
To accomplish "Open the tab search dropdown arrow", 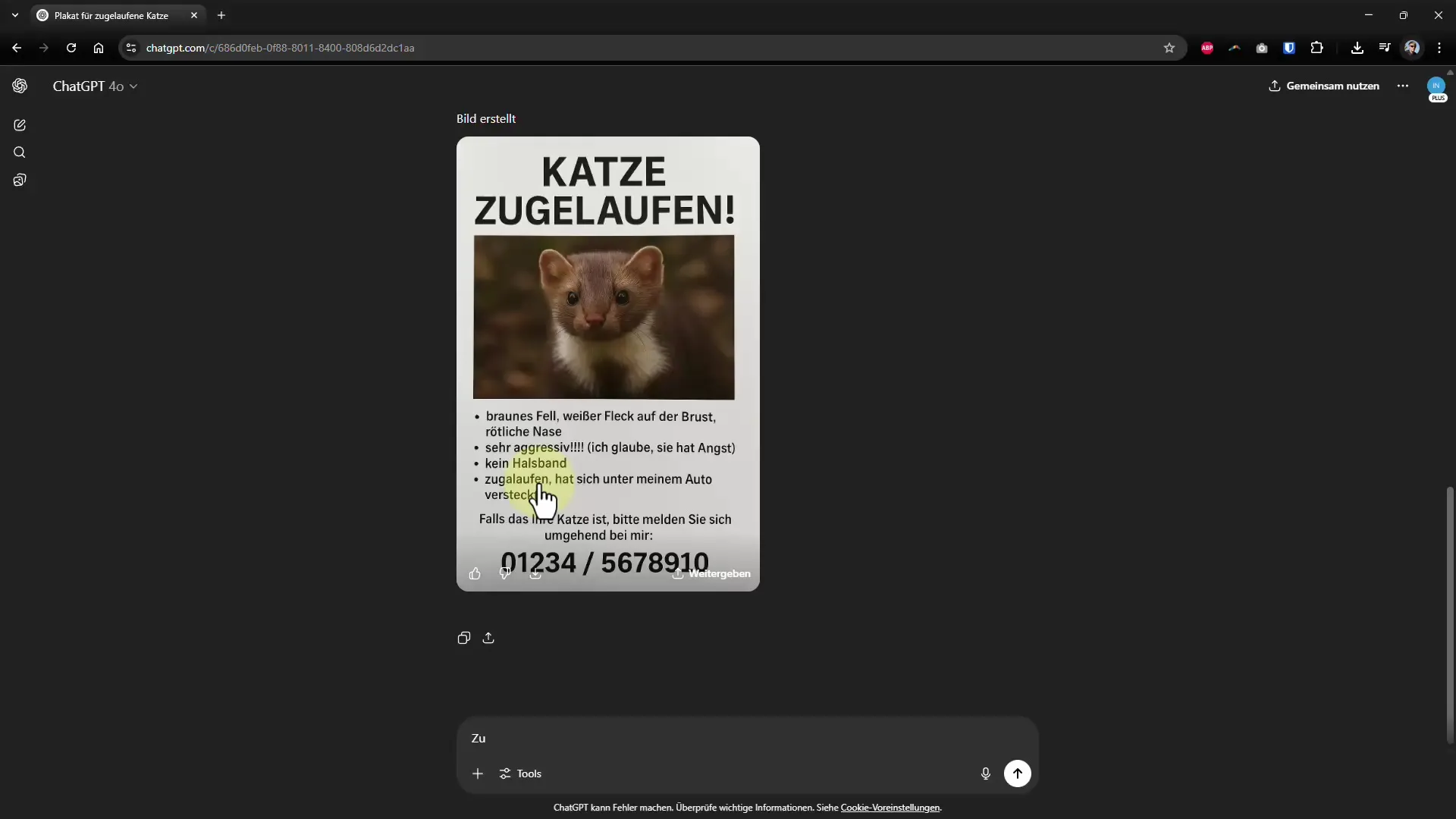I will click(x=15, y=15).
